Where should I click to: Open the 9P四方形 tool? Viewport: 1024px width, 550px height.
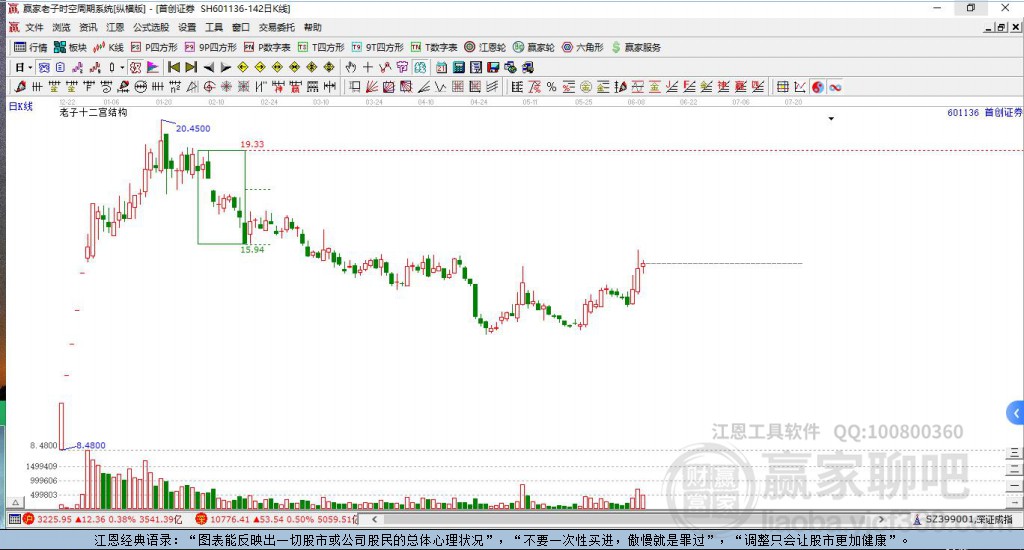(x=210, y=47)
